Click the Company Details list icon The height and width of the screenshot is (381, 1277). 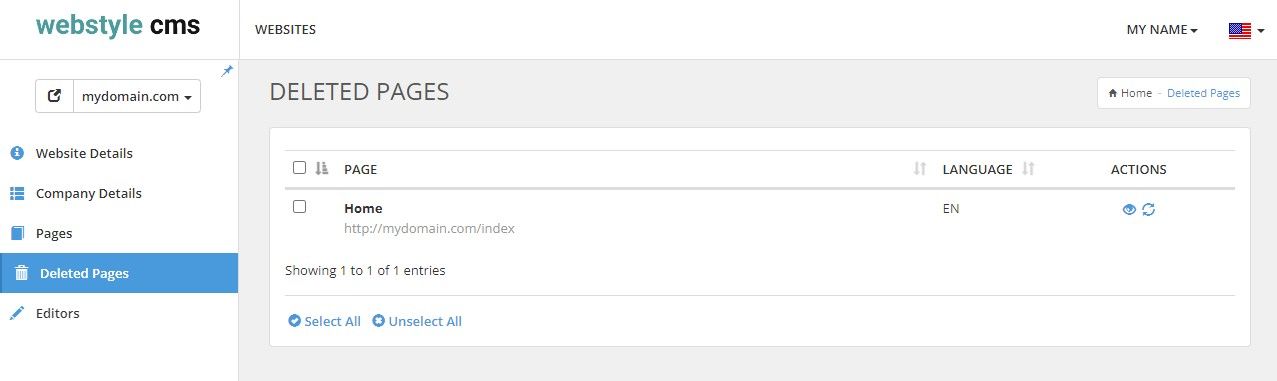coord(17,193)
